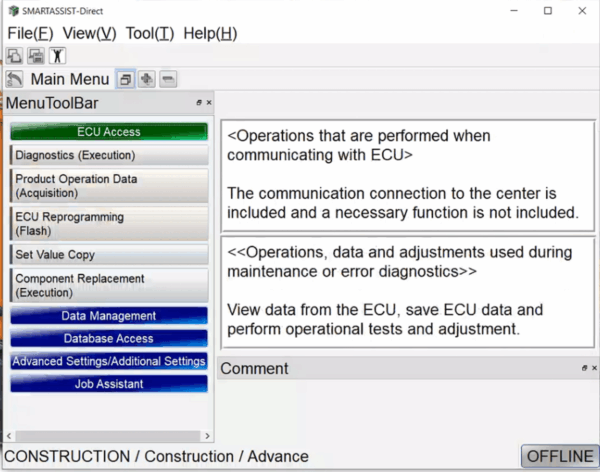Click the second toolbar icon with stacked windows
The width and height of the screenshot is (600, 472).
[35, 55]
